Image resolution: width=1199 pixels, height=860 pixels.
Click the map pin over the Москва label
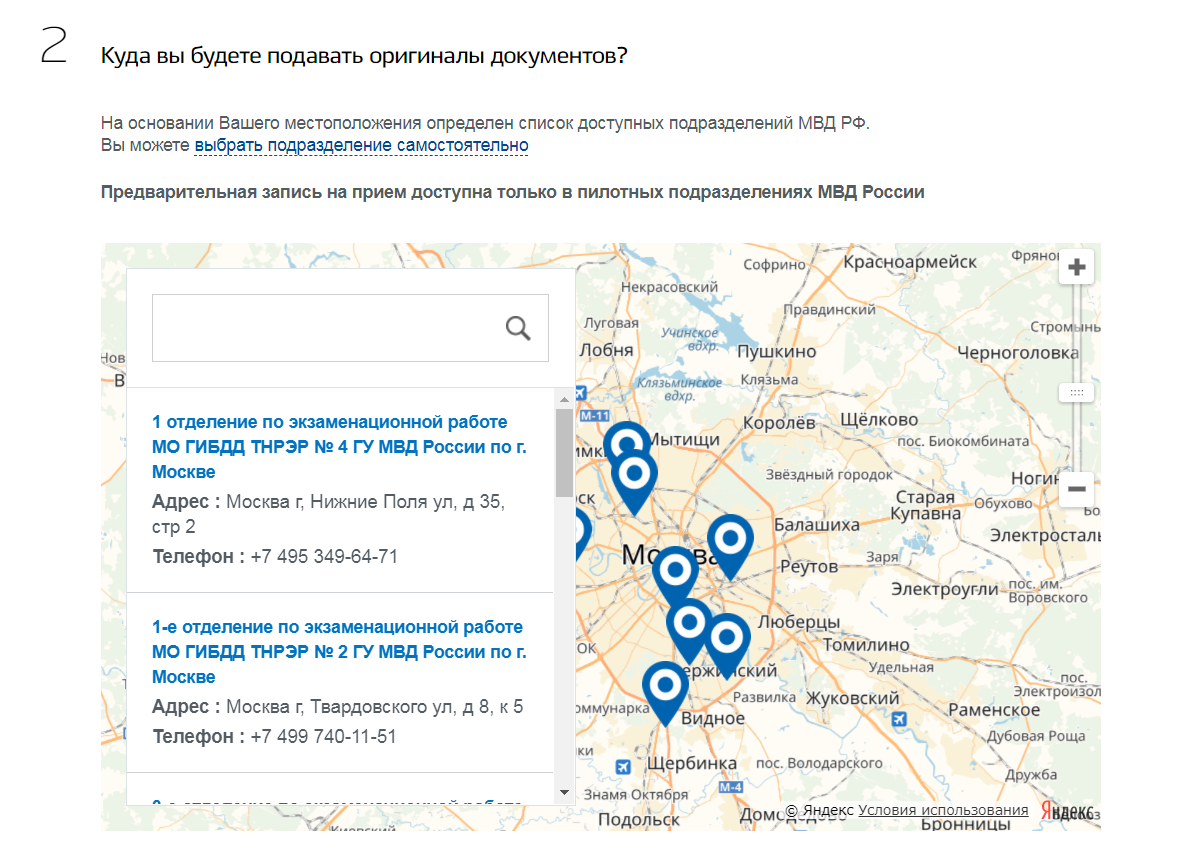coord(675,571)
